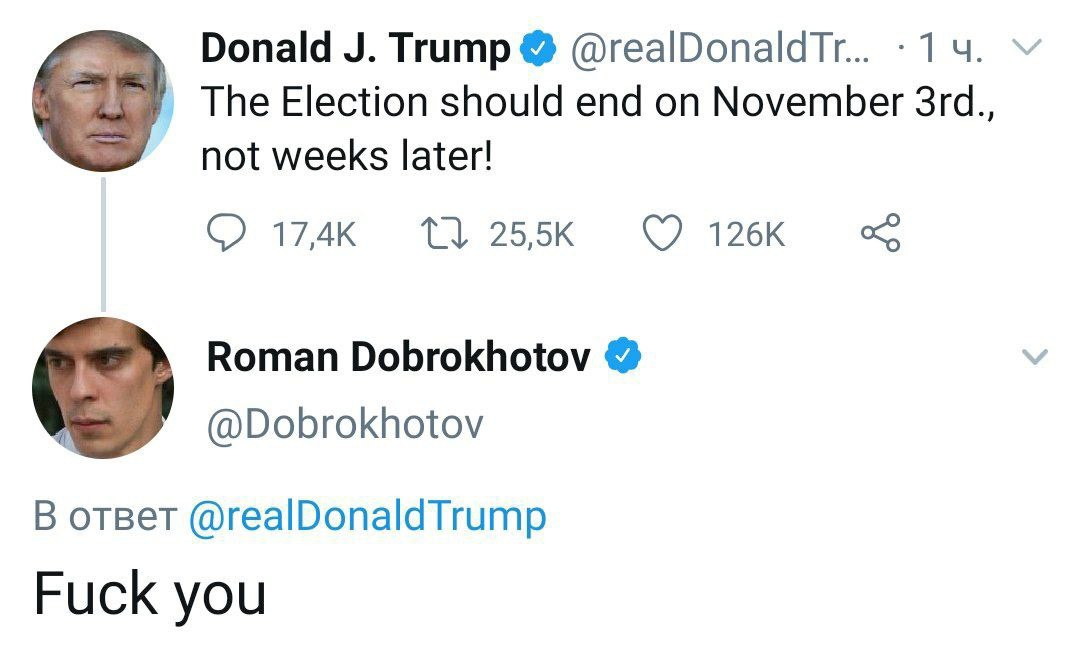Open the 17,4K replies count

point(314,234)
